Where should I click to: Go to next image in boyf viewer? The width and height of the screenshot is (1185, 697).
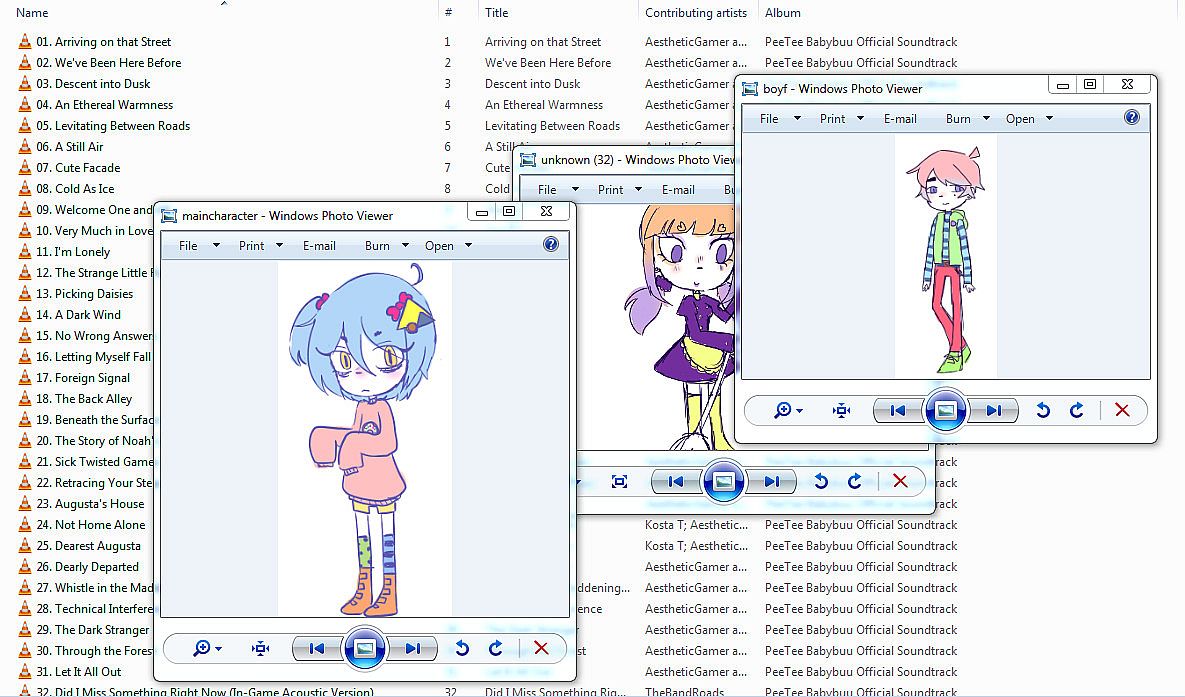point(993,410)
